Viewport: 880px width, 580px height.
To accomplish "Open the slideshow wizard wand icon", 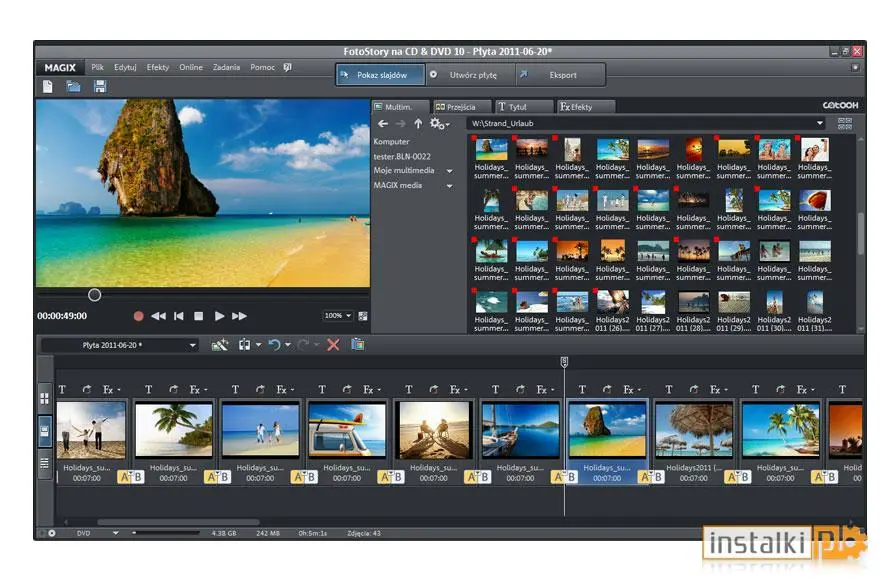I will click(220, 345).
